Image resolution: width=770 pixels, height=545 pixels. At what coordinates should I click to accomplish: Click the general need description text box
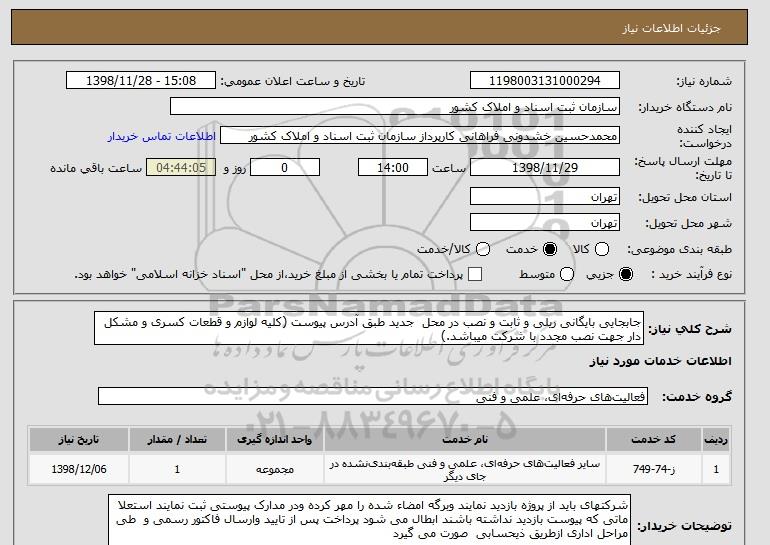[x=369, y=328]
